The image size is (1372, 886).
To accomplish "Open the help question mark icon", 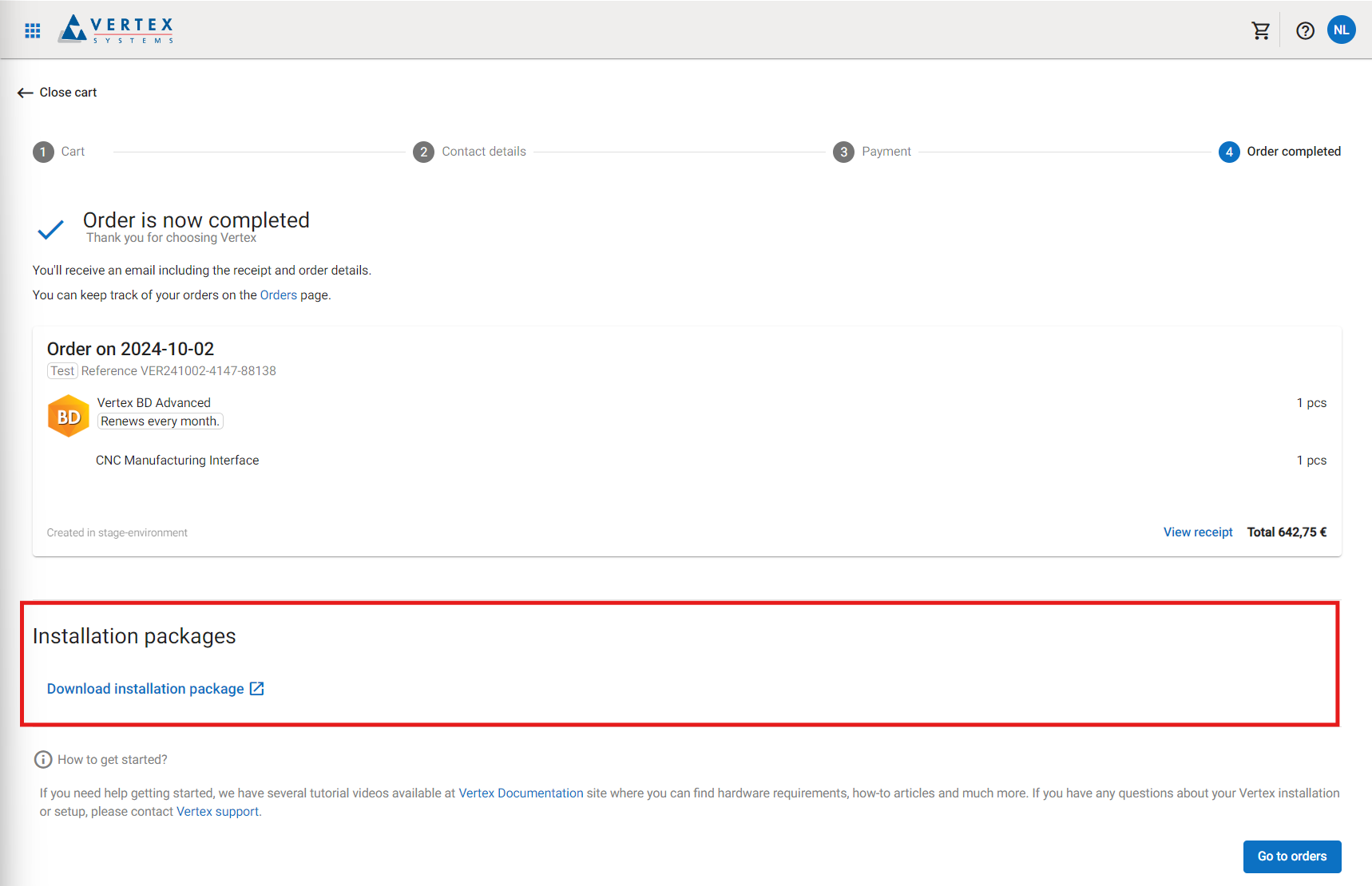I will click(1305, 31).
